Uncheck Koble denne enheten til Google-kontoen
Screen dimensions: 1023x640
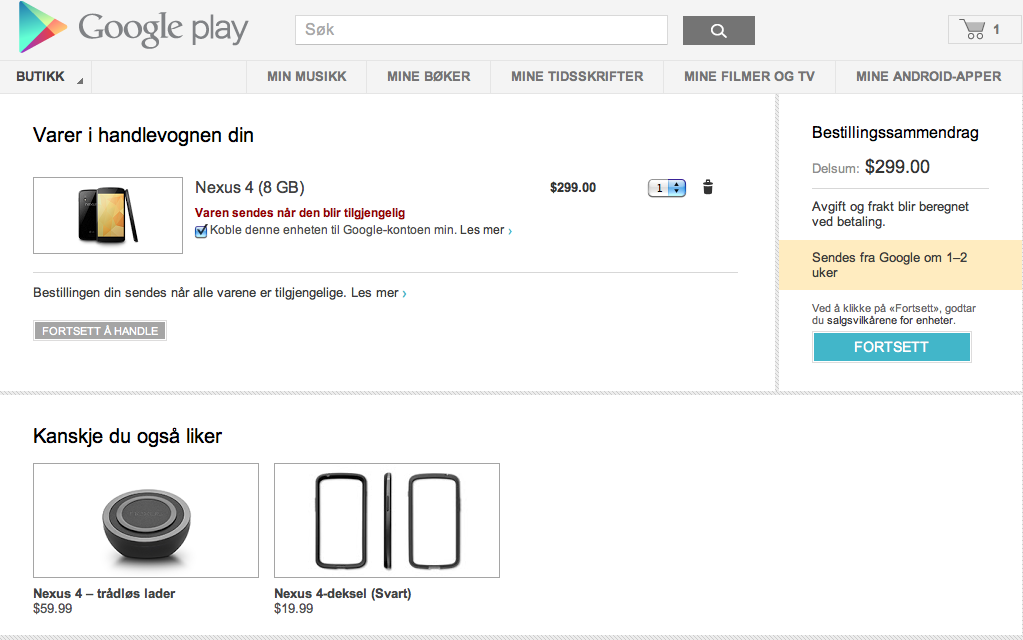[201, 231]
